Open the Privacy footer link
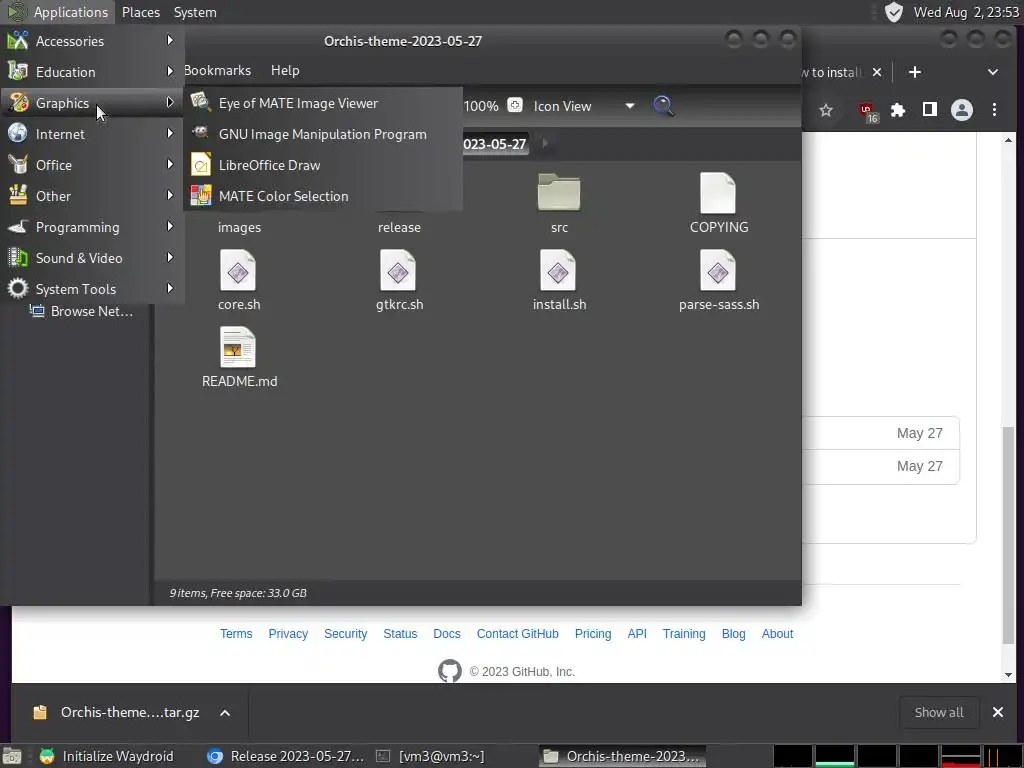 (288, 633)
